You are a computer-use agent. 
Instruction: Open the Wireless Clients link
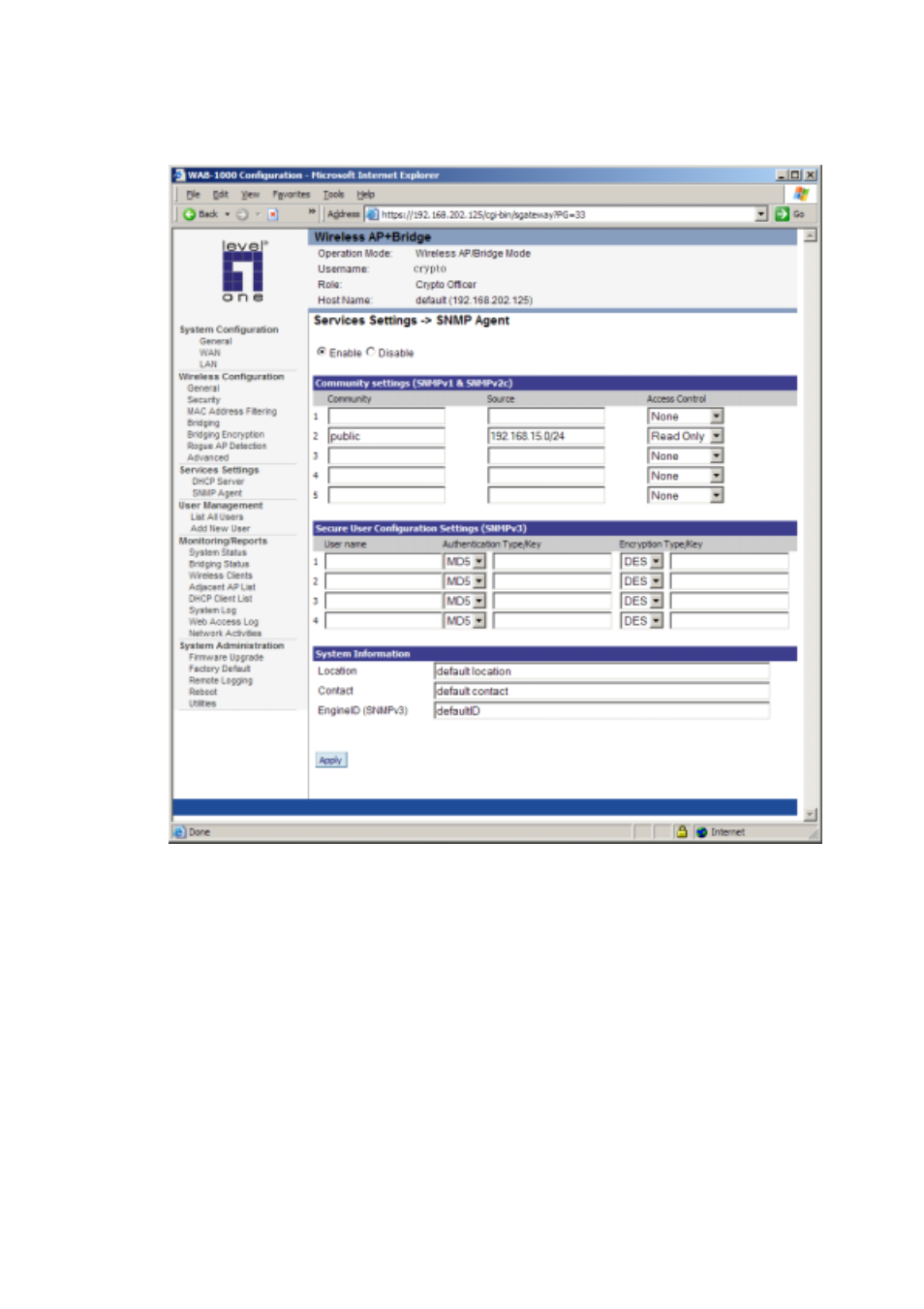pyautogui.click(x=221, y=576)
